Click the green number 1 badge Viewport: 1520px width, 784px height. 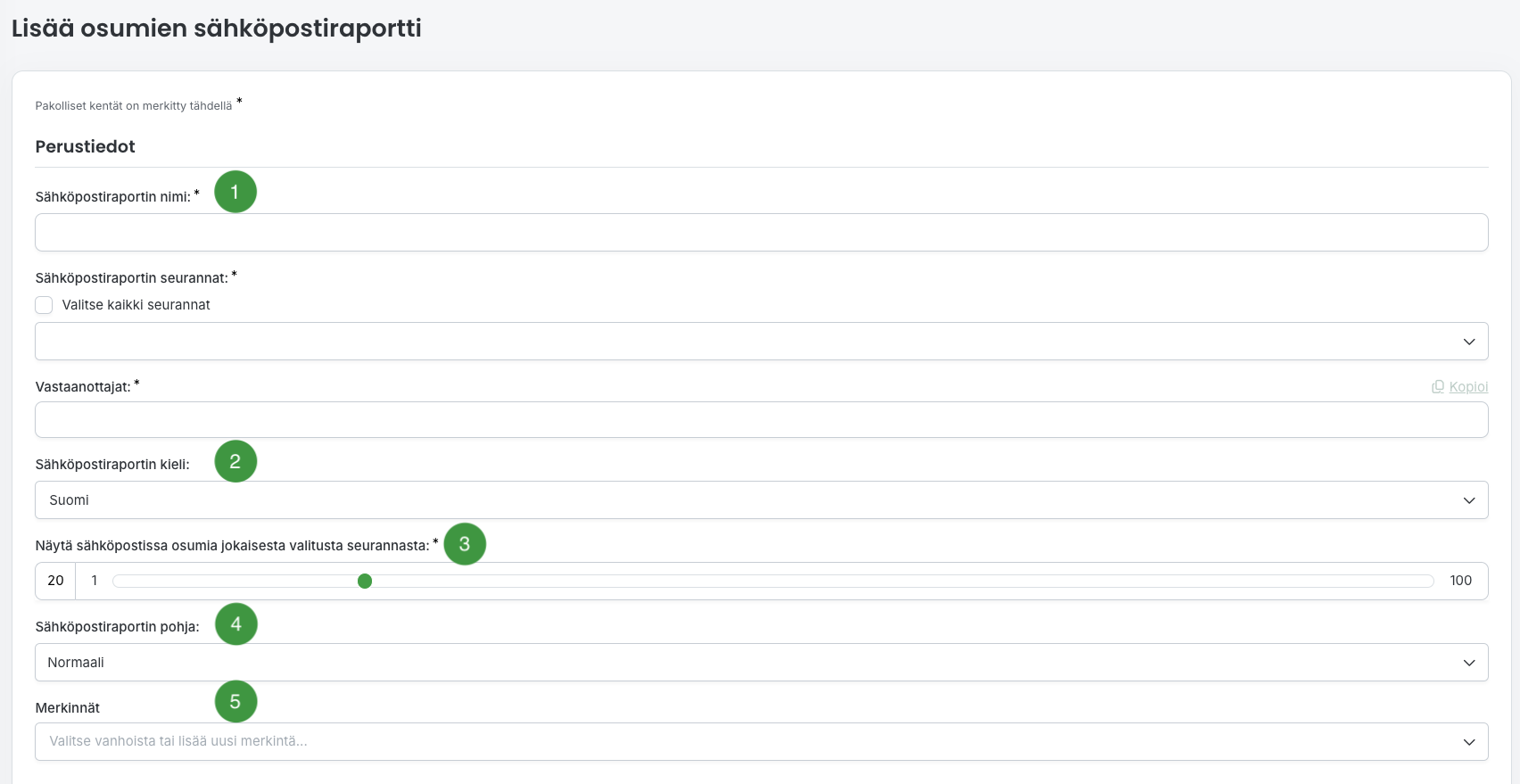(x=235, y=192)
